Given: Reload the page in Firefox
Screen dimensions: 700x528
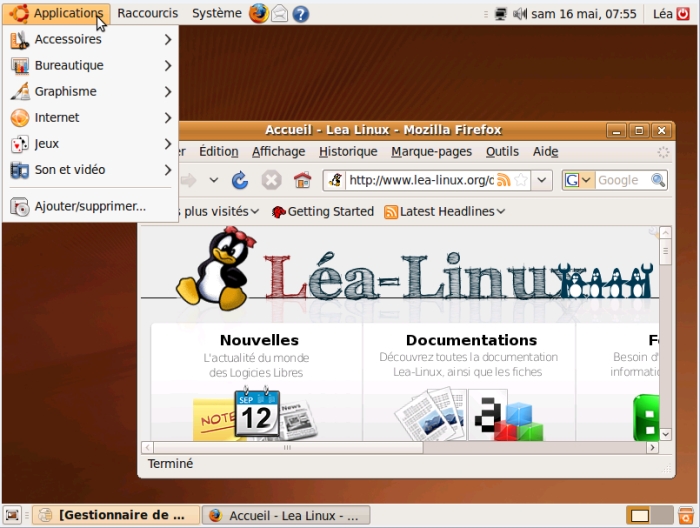Looking at the screenshot, I should [x=240, y=180].
